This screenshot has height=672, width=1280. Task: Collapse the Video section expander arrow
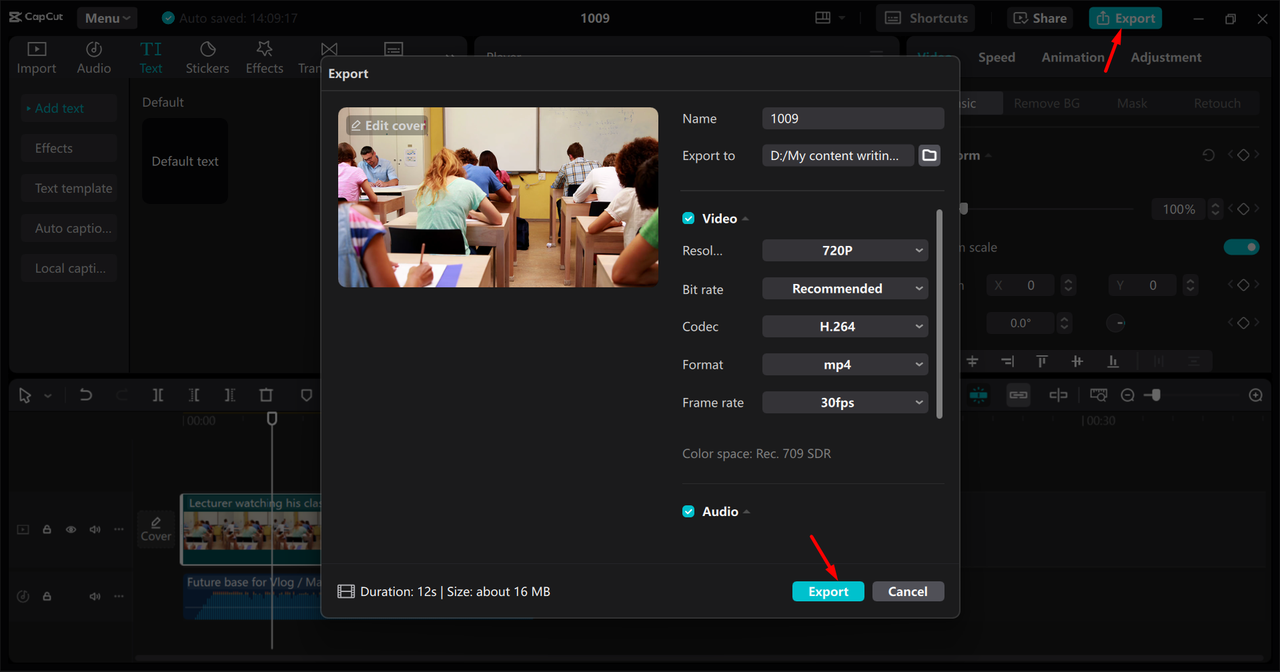[746, 219]
